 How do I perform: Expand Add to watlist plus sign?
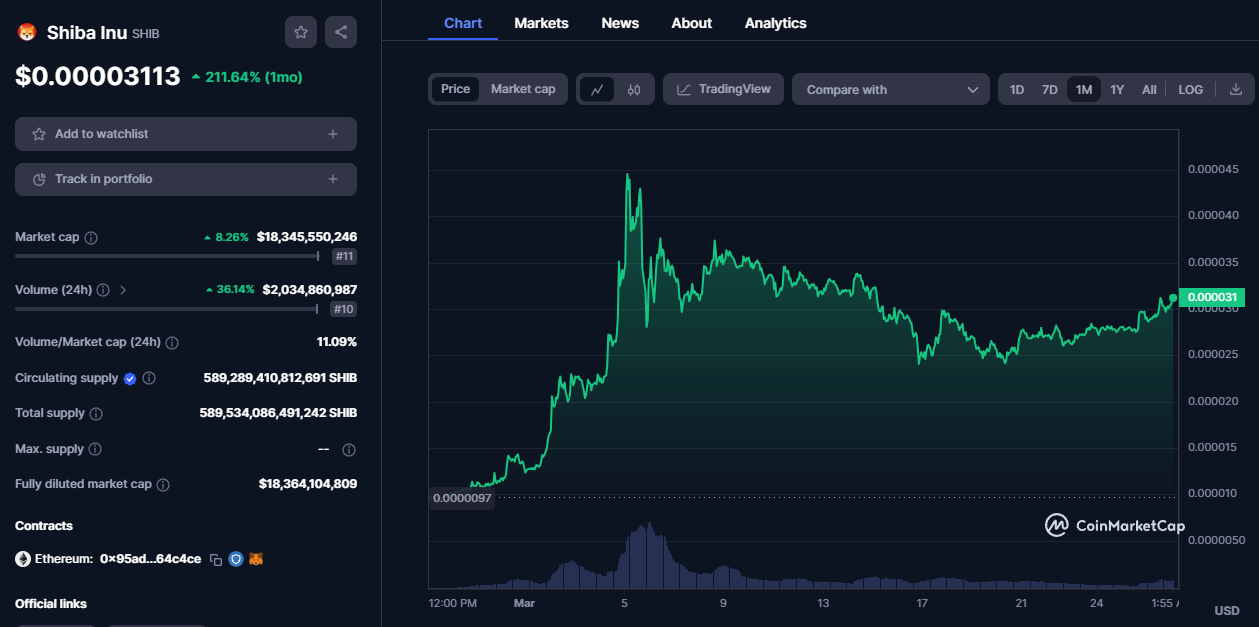click(333, 134)
